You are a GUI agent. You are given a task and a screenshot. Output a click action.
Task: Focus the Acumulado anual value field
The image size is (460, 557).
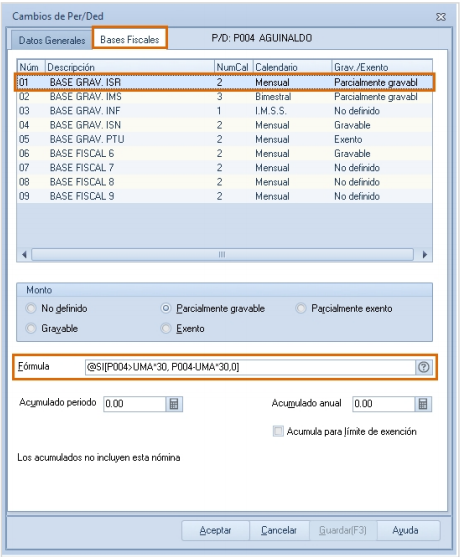[x=384, y=404]
